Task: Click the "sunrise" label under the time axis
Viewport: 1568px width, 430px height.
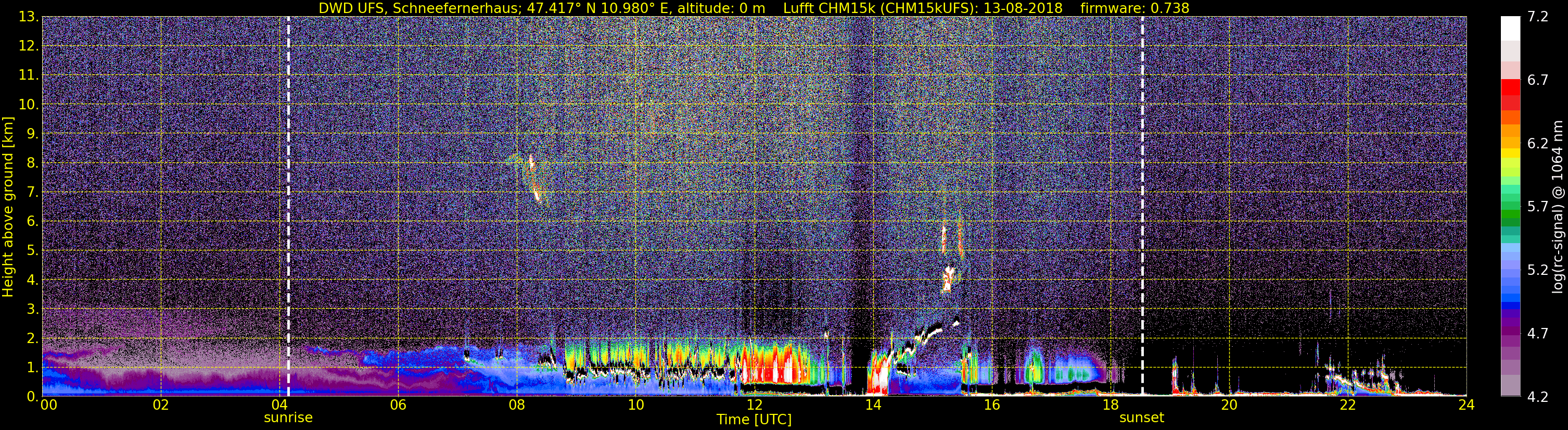Action: (288, 418)
